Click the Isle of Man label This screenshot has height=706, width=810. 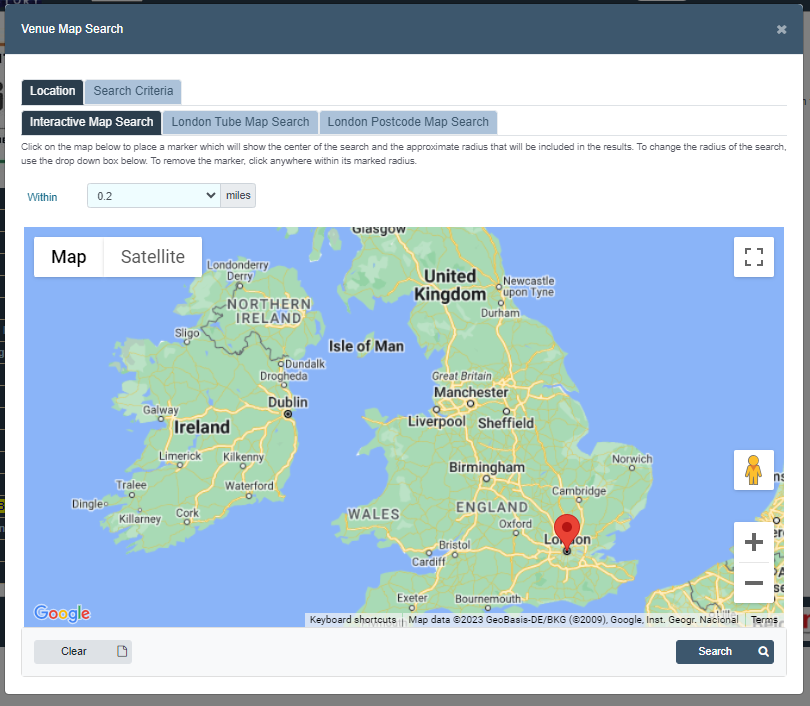pos(366,346)
